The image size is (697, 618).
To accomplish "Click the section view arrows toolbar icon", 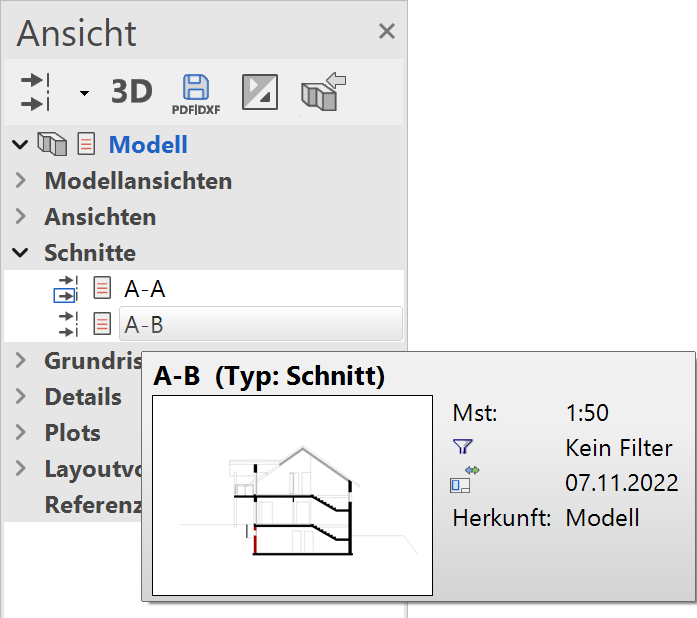I will point(36,92).
